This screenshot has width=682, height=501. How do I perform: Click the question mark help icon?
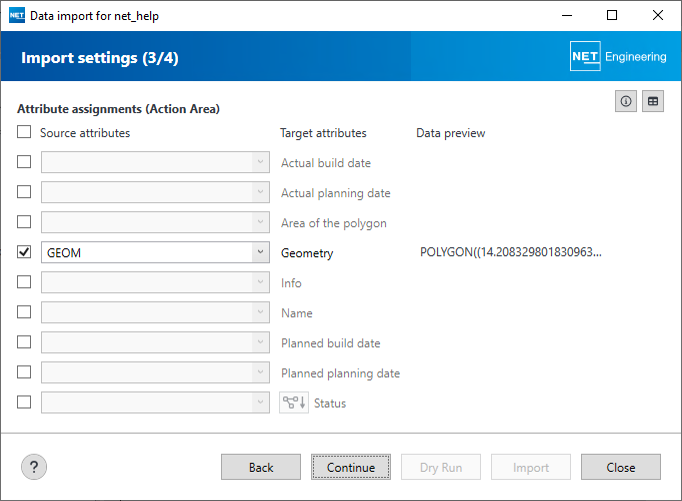[34, 467]
